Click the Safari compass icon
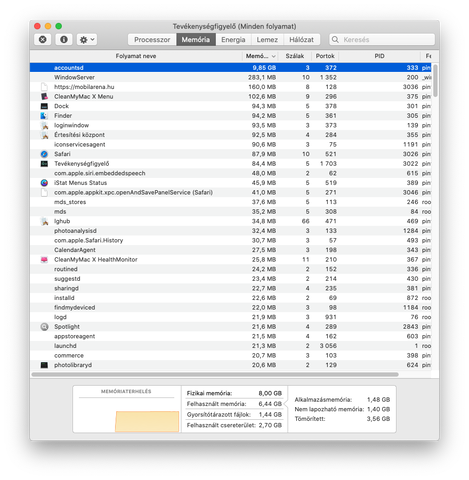Screen dimensions: 469x480 click(44, 154)
